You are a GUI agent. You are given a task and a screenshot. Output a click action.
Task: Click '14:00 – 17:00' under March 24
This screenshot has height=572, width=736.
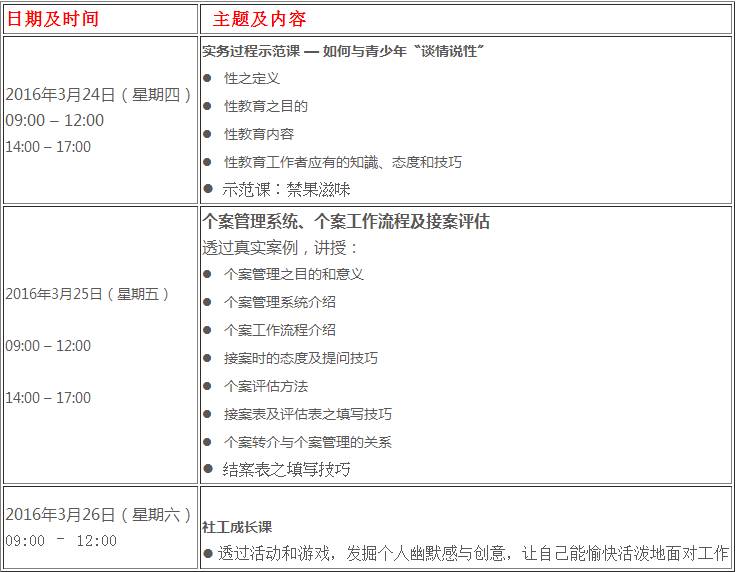tap(48, 147)
